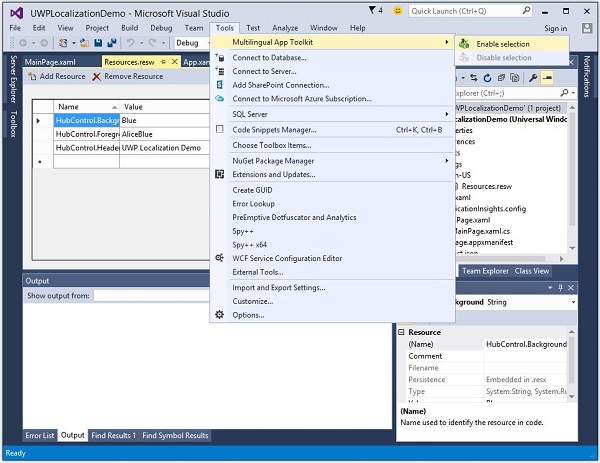Click the Navigate Forward toolbar icon
The width and height of the screenshot is (600, 463).
click(44, 43)
